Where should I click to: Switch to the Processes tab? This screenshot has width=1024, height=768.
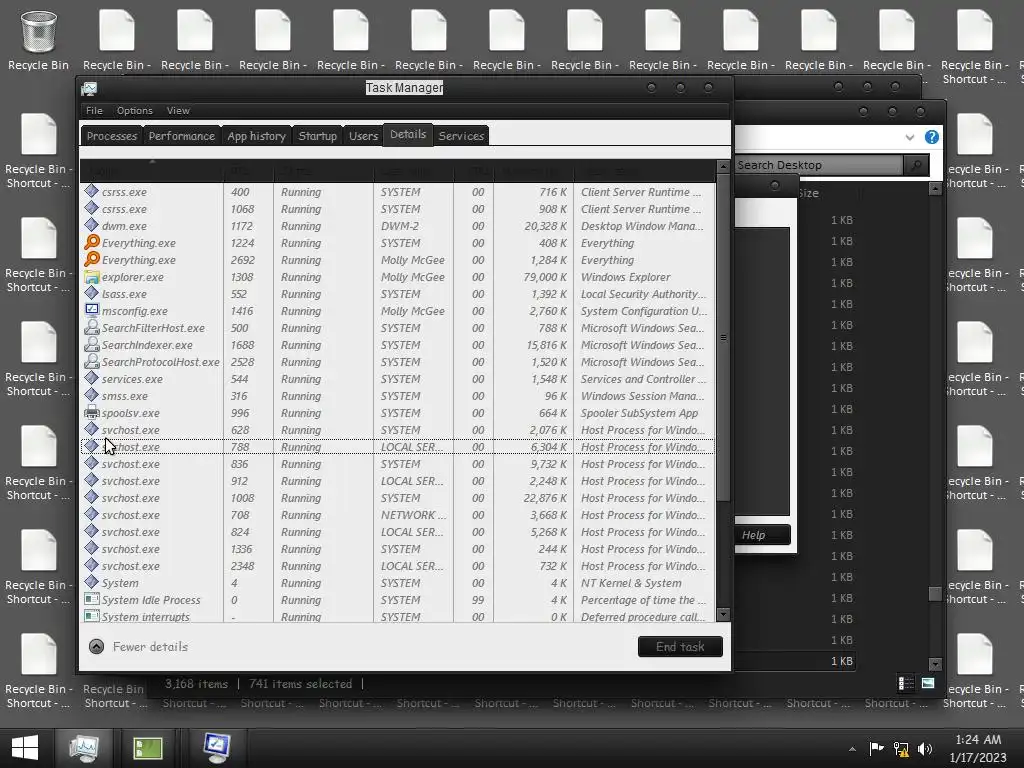[112, 136]
